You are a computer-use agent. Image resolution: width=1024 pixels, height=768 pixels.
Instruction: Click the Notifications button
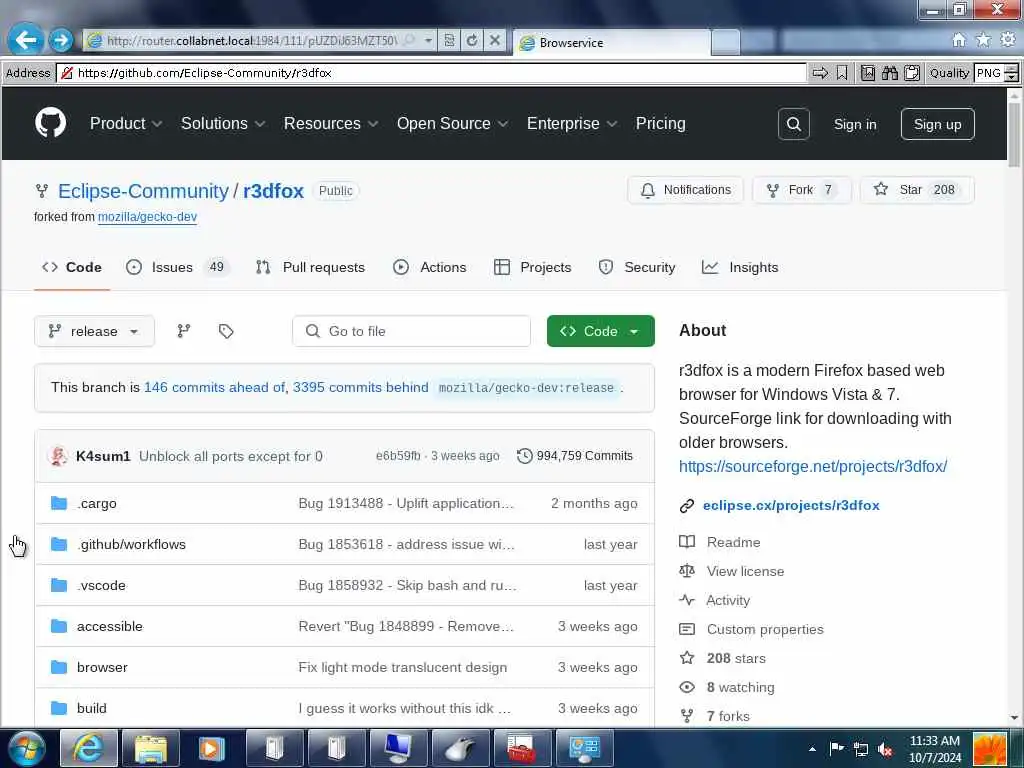[x=685, y=190]
